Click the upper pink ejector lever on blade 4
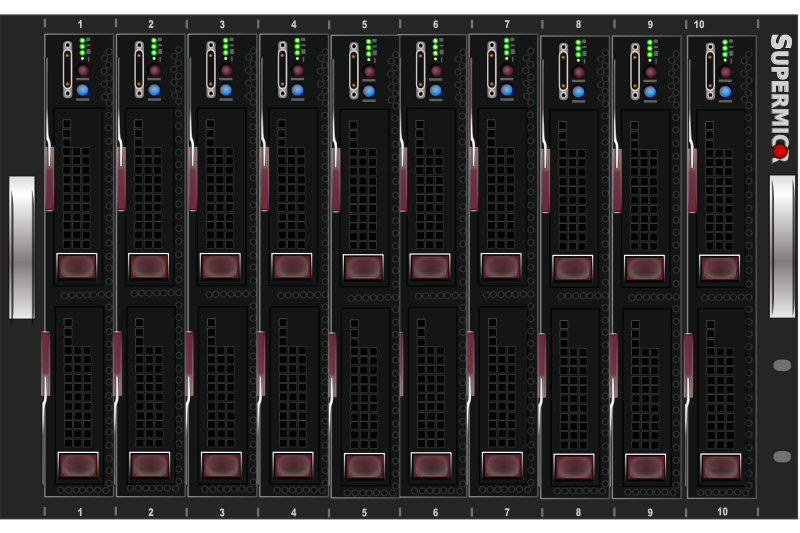Viewport: 800px width, 533px height. point(265,178)
